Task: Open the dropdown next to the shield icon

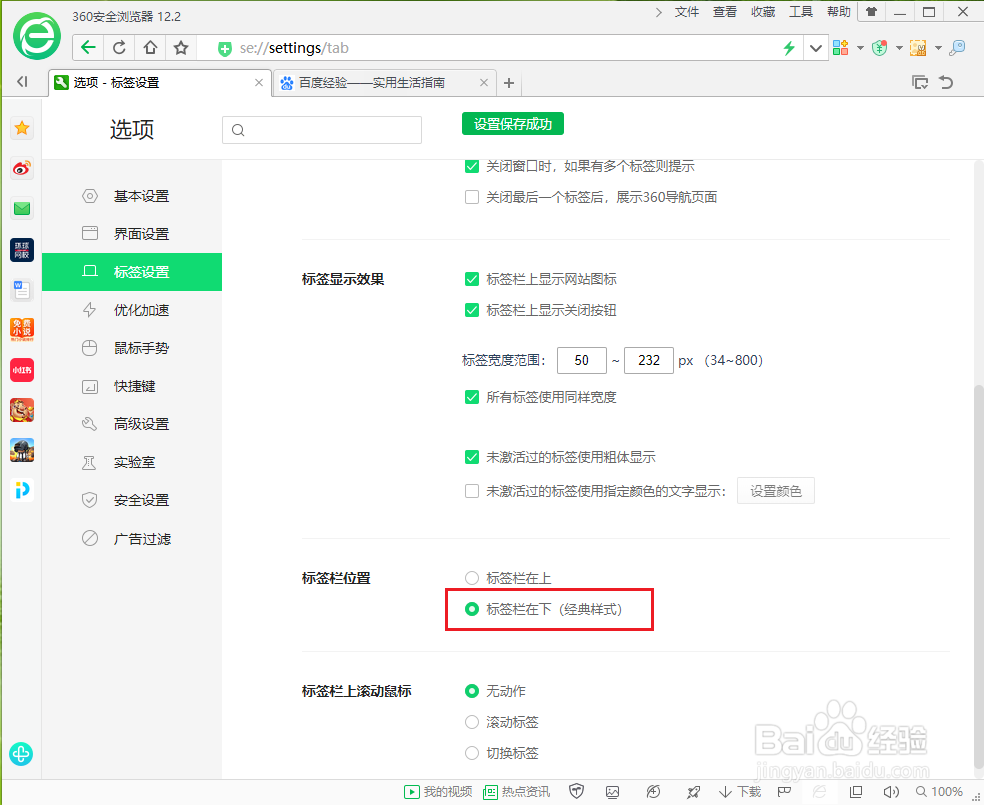Action: (898, 47)
